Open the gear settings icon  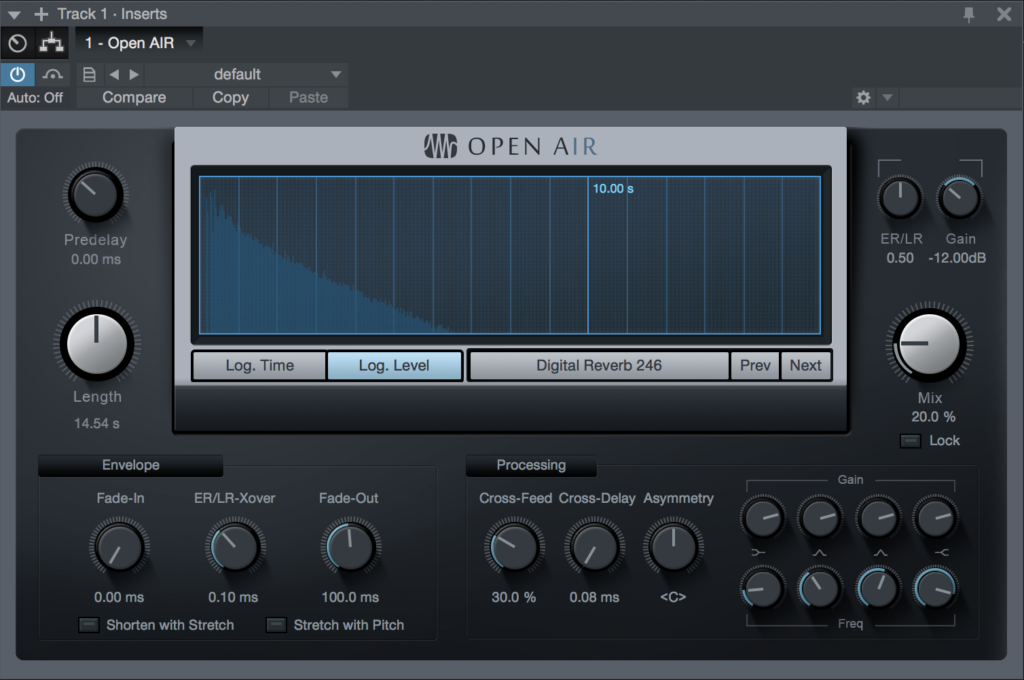(863, 97)
